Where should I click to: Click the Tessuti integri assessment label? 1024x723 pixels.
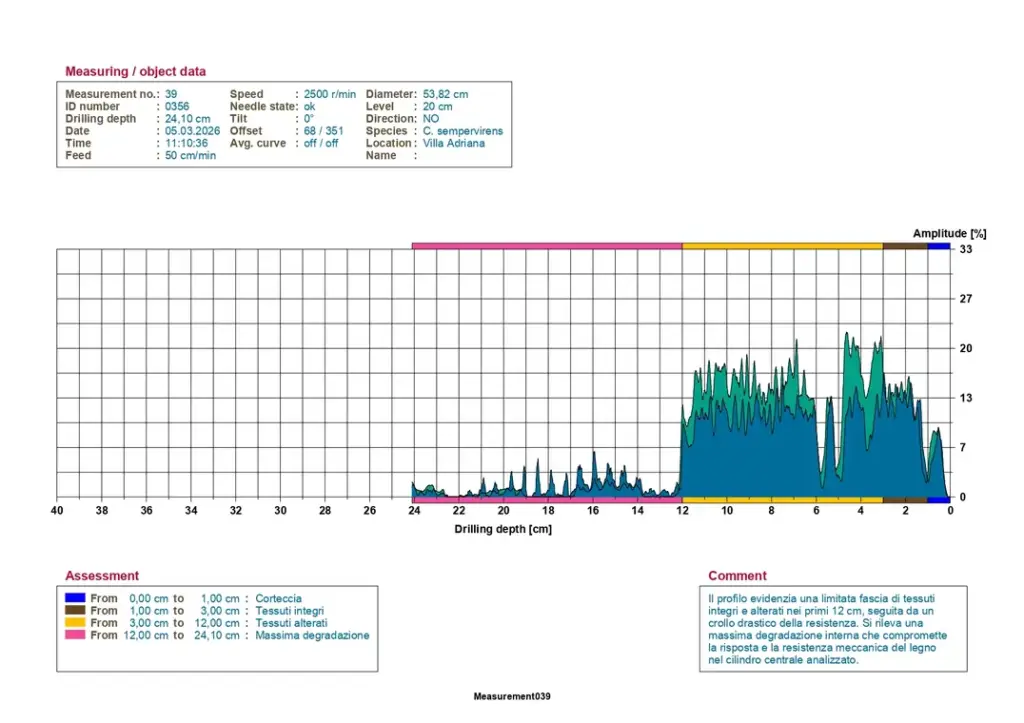pyautogui.click(x=289, y=611)
